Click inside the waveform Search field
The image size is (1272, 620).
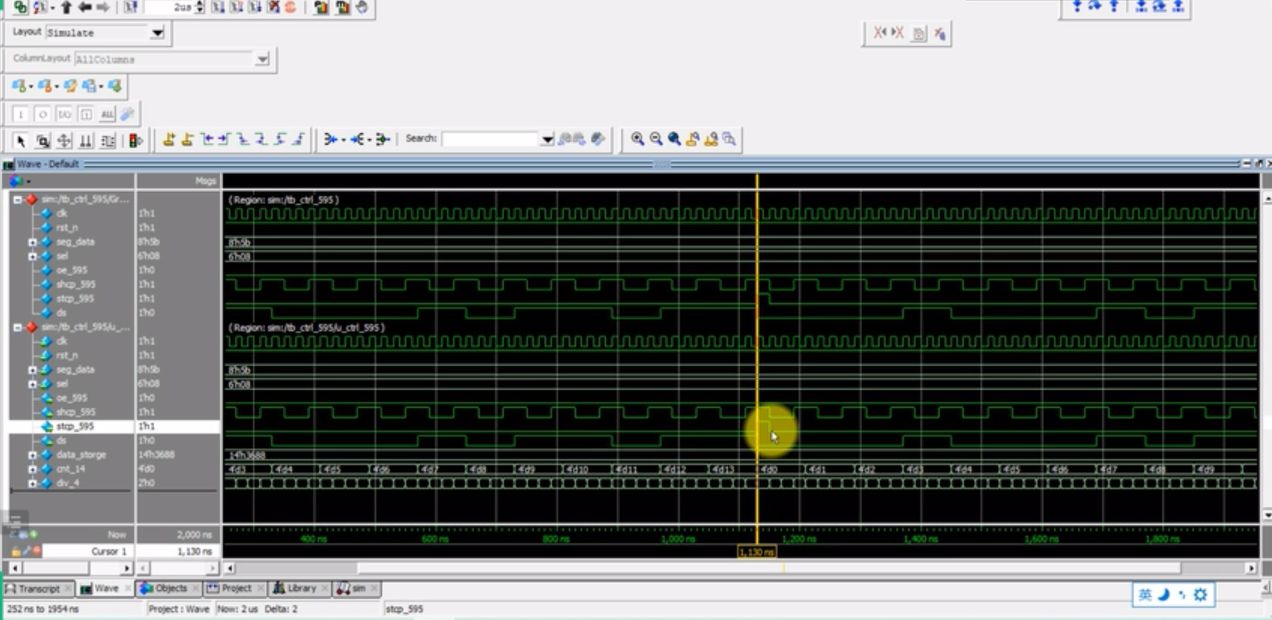tap(490, 140)
